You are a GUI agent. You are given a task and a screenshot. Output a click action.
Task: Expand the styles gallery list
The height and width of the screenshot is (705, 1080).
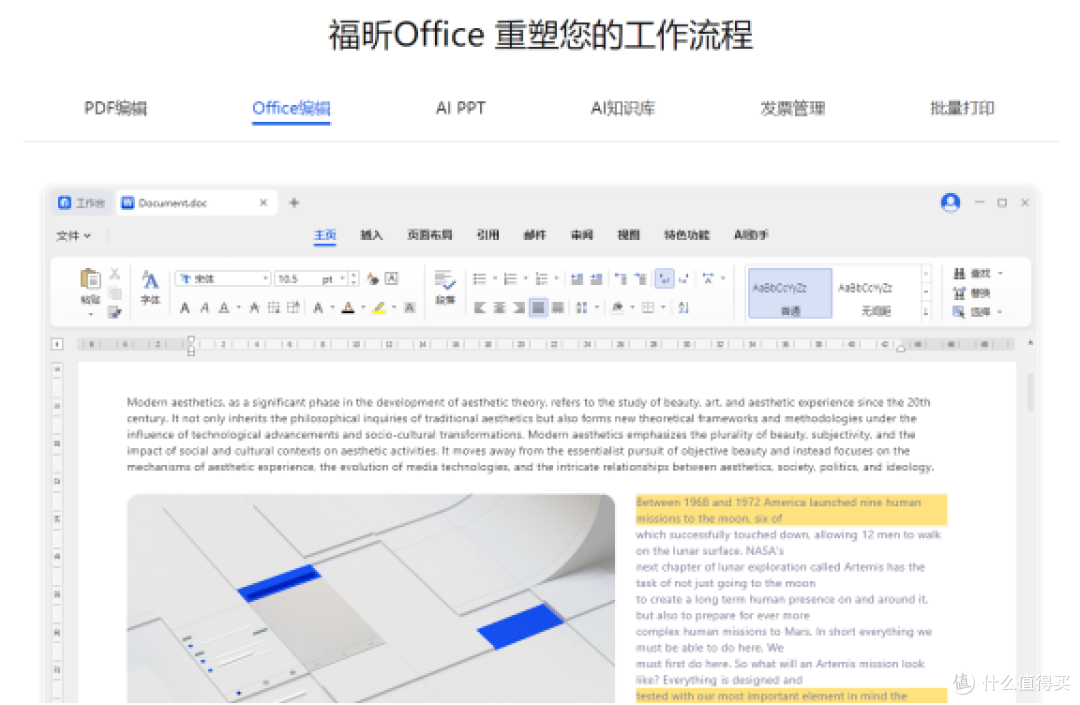tap(926, 312)
